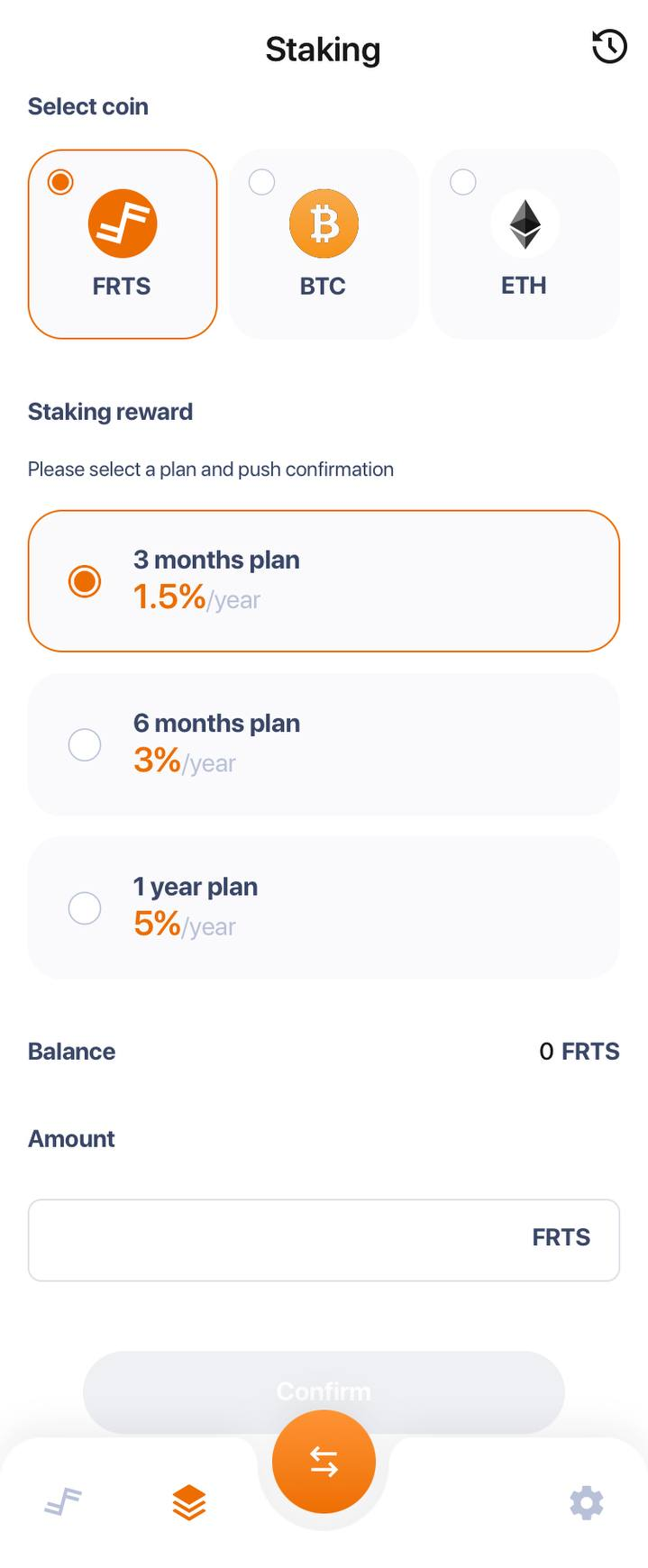The height and width of the screenshot is (1568, 648).
Task: Click the orange FRTS coin logo
Action: click(x=123, y=223)
